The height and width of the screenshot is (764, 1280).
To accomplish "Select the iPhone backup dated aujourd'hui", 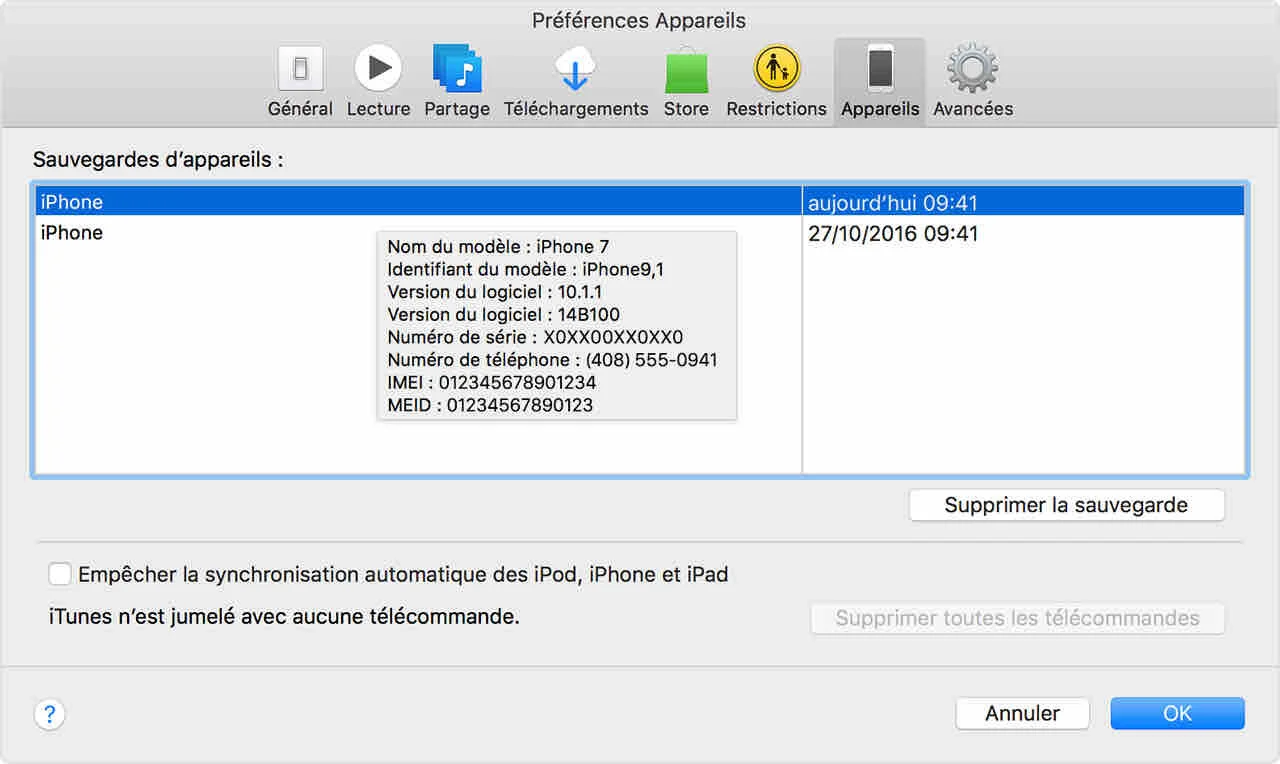I will click(640, 202).
